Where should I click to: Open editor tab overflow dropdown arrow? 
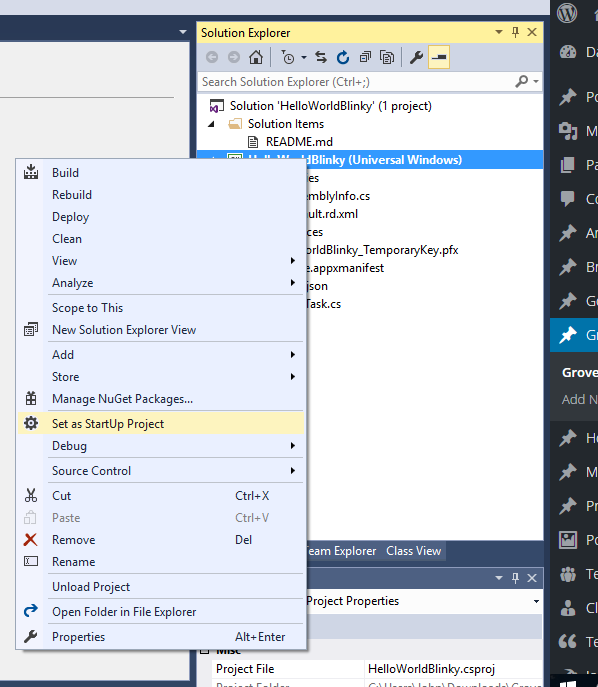[183, 32]
